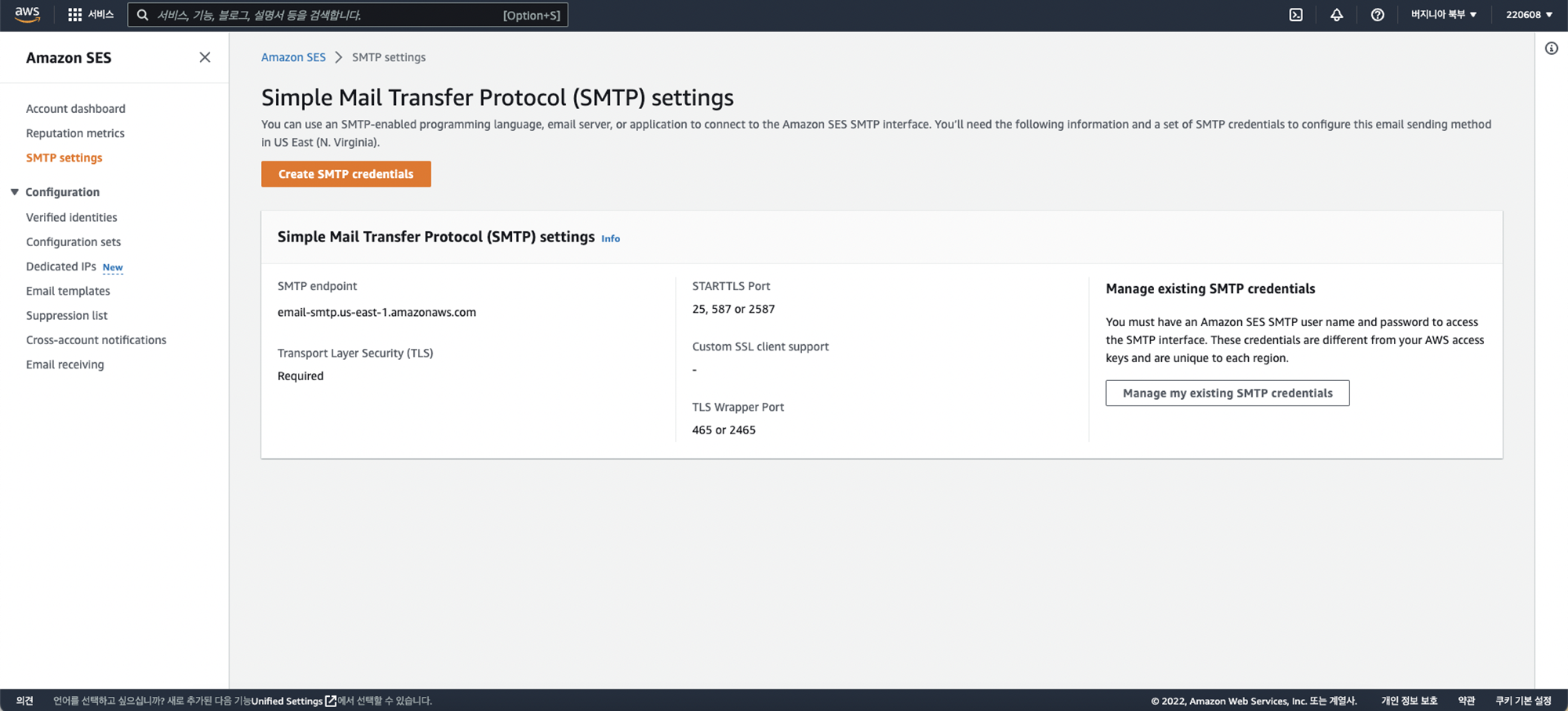This screenshot has height=711, width=1568.
Task: Open 개인 정보 보호 footer link
Action: point(1409,701)
